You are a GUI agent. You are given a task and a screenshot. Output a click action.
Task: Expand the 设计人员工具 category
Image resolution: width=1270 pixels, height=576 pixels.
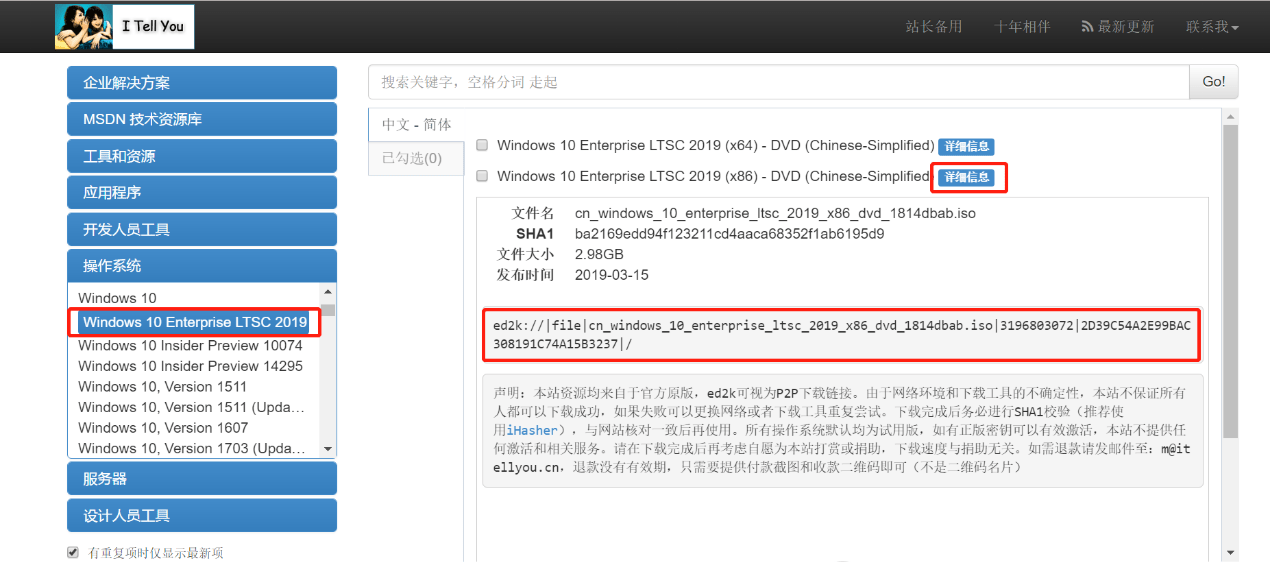202,516
